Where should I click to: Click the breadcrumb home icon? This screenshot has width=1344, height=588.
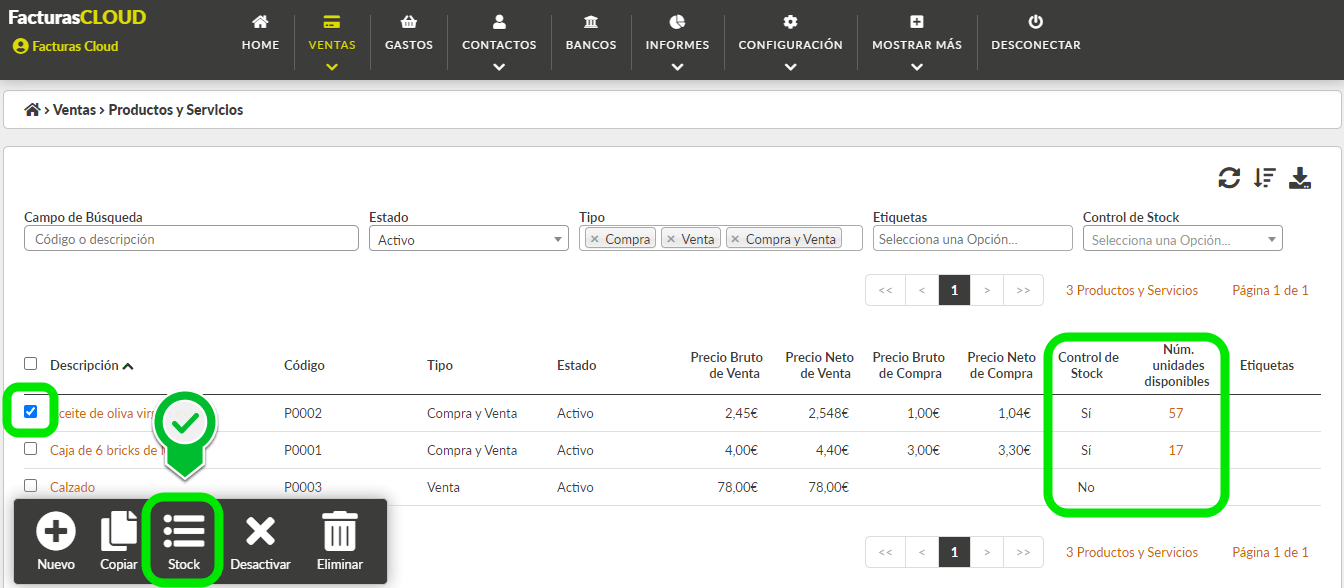click(32, 110)
